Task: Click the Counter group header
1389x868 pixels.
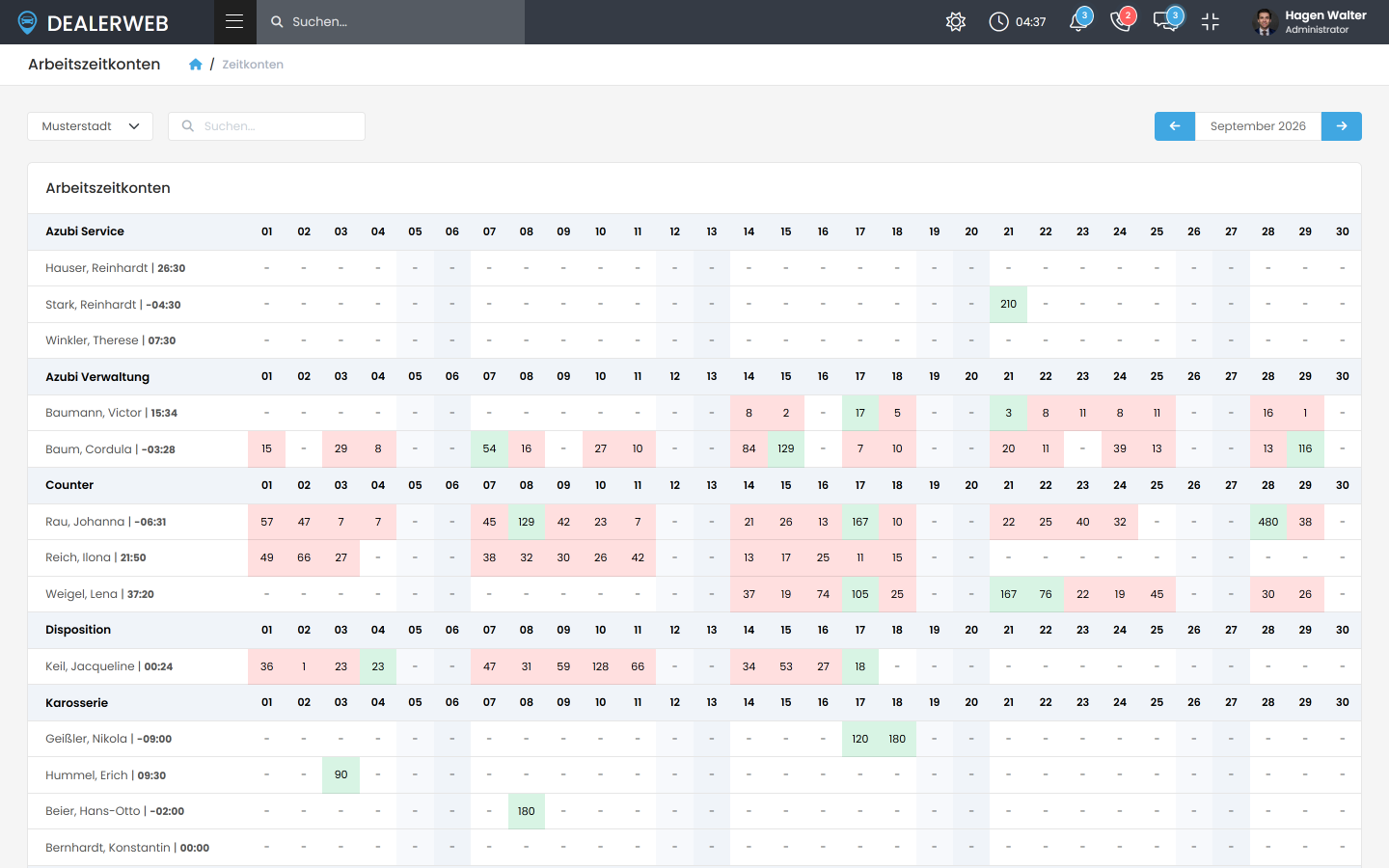Action: click(69, 485)
